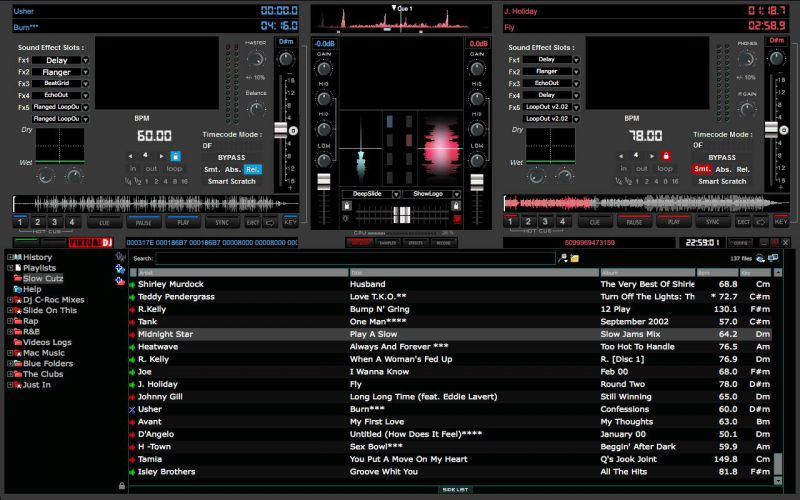Click the crossfader handle in the mixer
The height and width of the screenshot is (500, 800).
click(402, 214)
